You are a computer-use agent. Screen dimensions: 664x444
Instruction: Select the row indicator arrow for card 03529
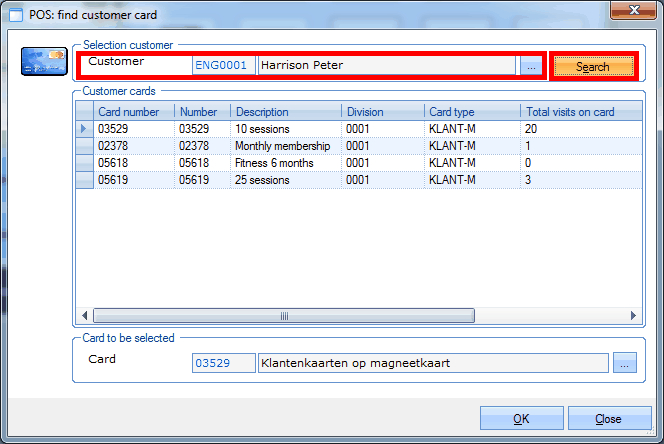point(85,129)
